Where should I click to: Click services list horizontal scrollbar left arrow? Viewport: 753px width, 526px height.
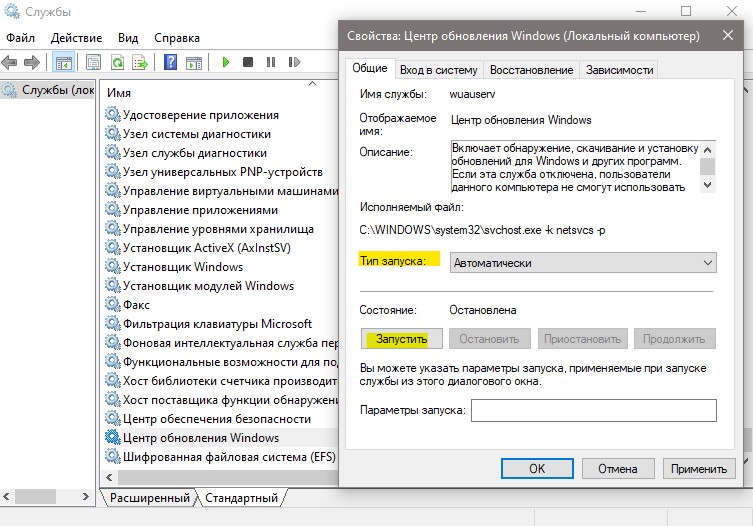[x=109, y=477]
